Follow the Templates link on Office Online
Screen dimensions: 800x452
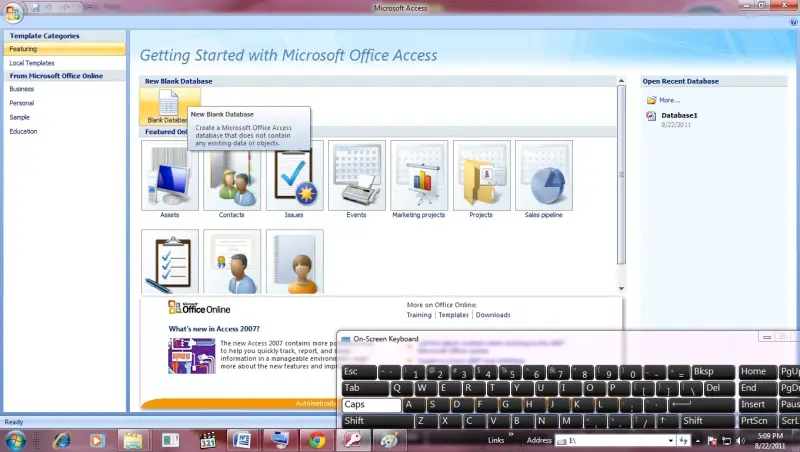pyautogui.click(x=453, y=315)
